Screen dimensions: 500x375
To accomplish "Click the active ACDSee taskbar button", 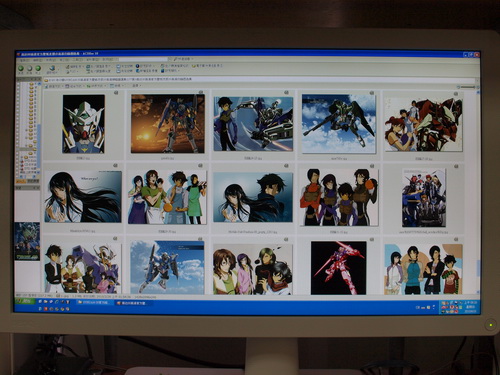I will [x=133, y=303].
